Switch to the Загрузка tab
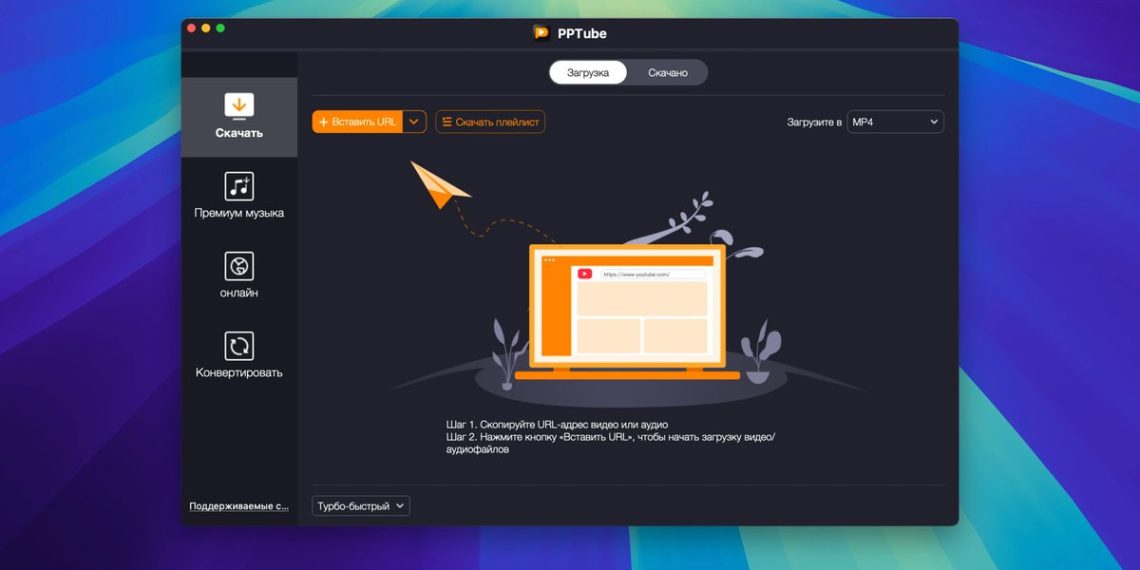Image resolution: width=1140 pixels, height=570 pixels. (x=588, y=73)
